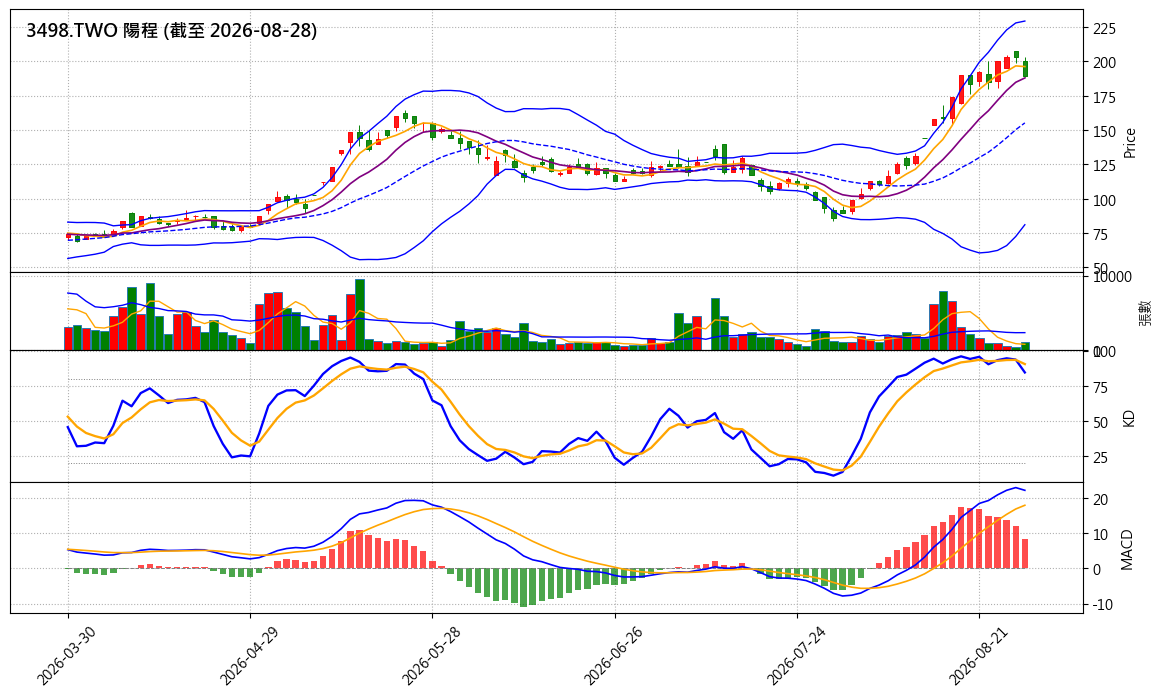This screenshot has width=1163, height=698.
Task: Click the "150" tick on the Price axis
Action: tap(1104, 132)
